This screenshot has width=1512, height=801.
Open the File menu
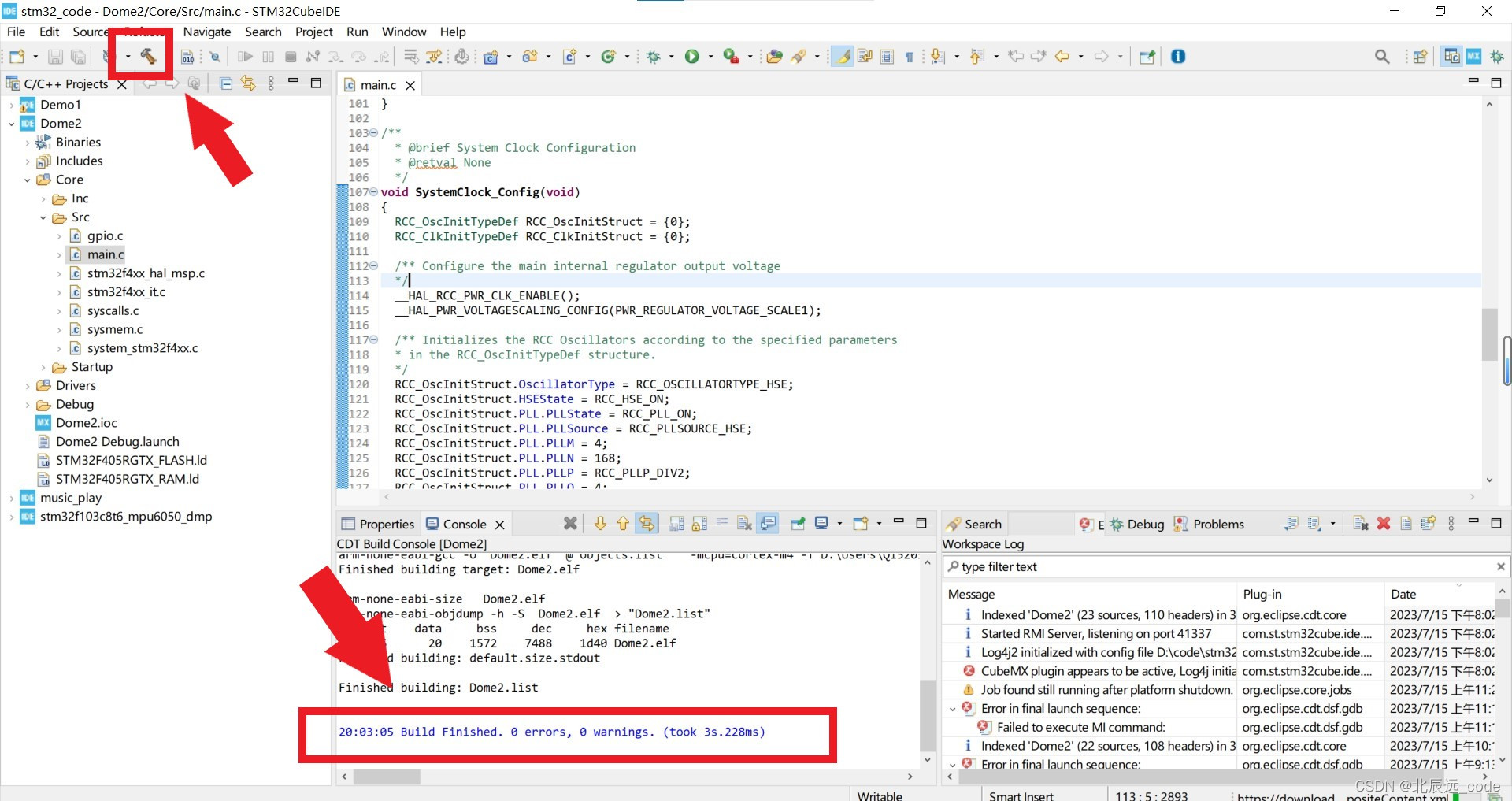tap(16, 32)
